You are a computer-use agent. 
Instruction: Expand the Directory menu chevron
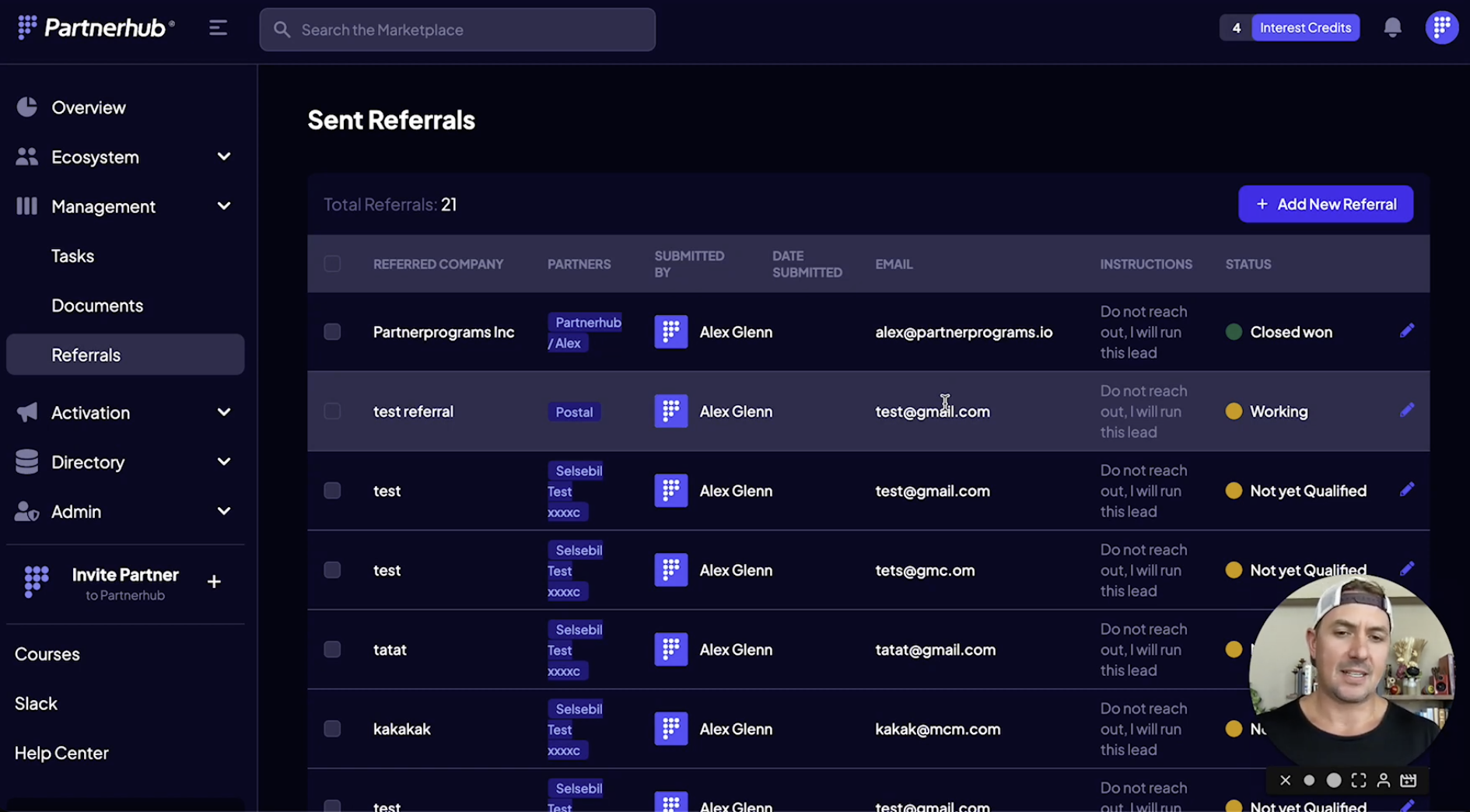224,462
